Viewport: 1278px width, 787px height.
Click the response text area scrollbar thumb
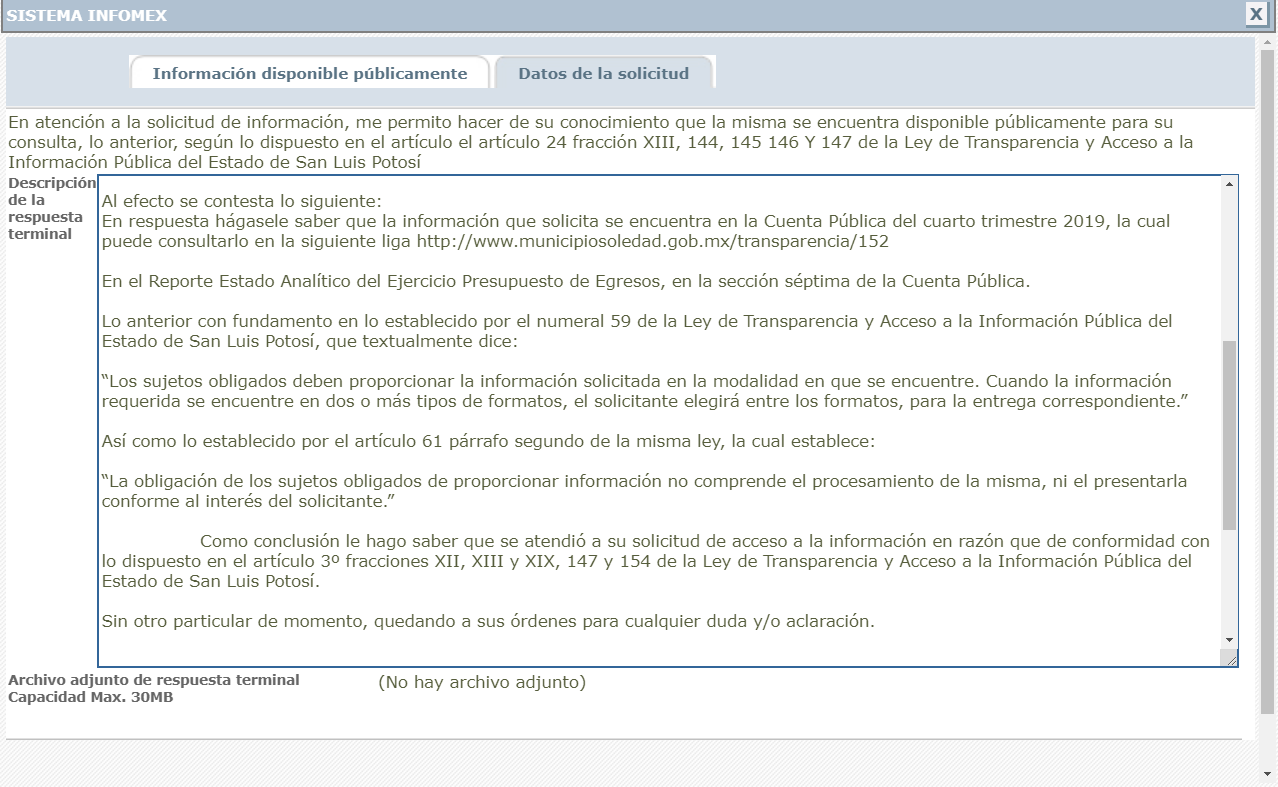[1229, 435]
